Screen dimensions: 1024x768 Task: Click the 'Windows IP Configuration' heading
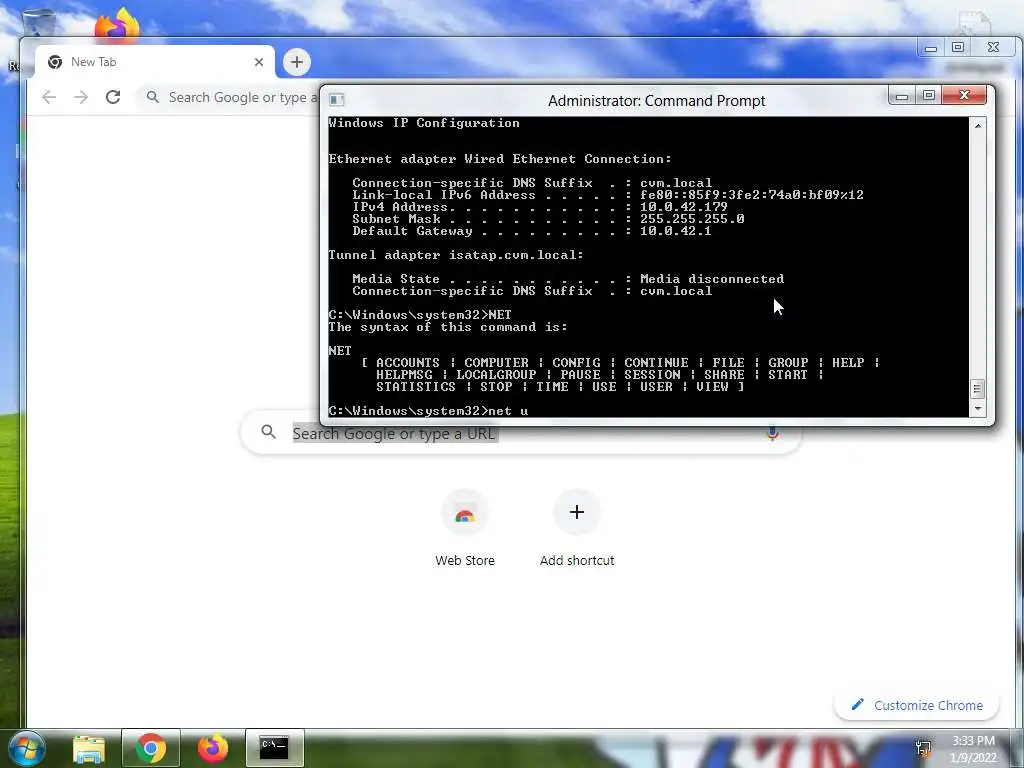pyautogui.click(x=424, y=123)
